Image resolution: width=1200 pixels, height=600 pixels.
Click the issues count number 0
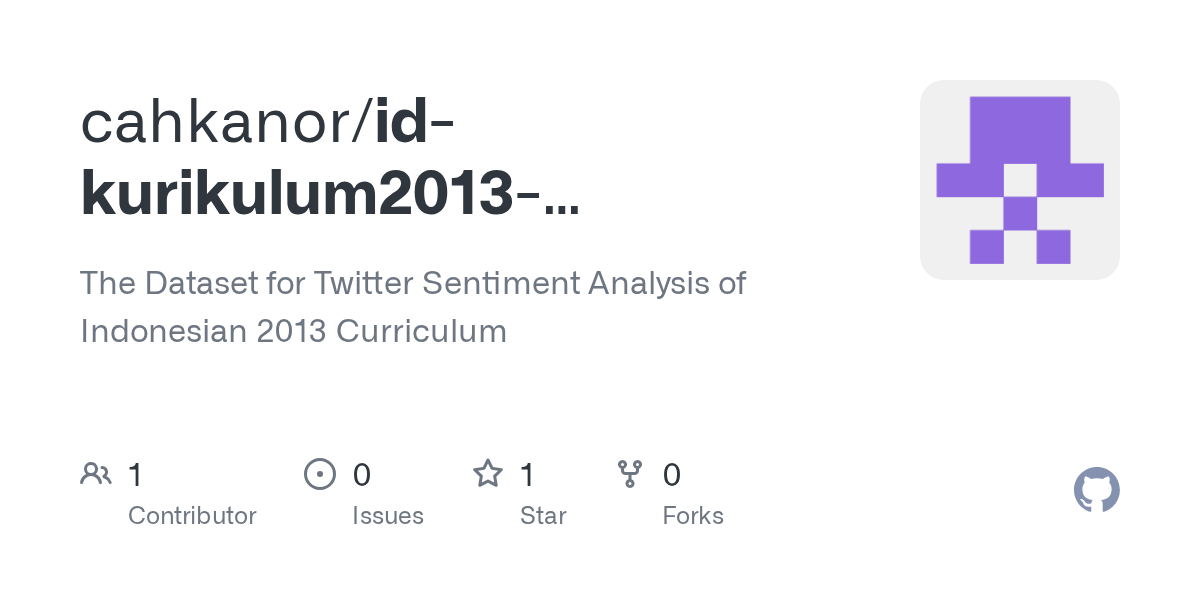(362, 474)
